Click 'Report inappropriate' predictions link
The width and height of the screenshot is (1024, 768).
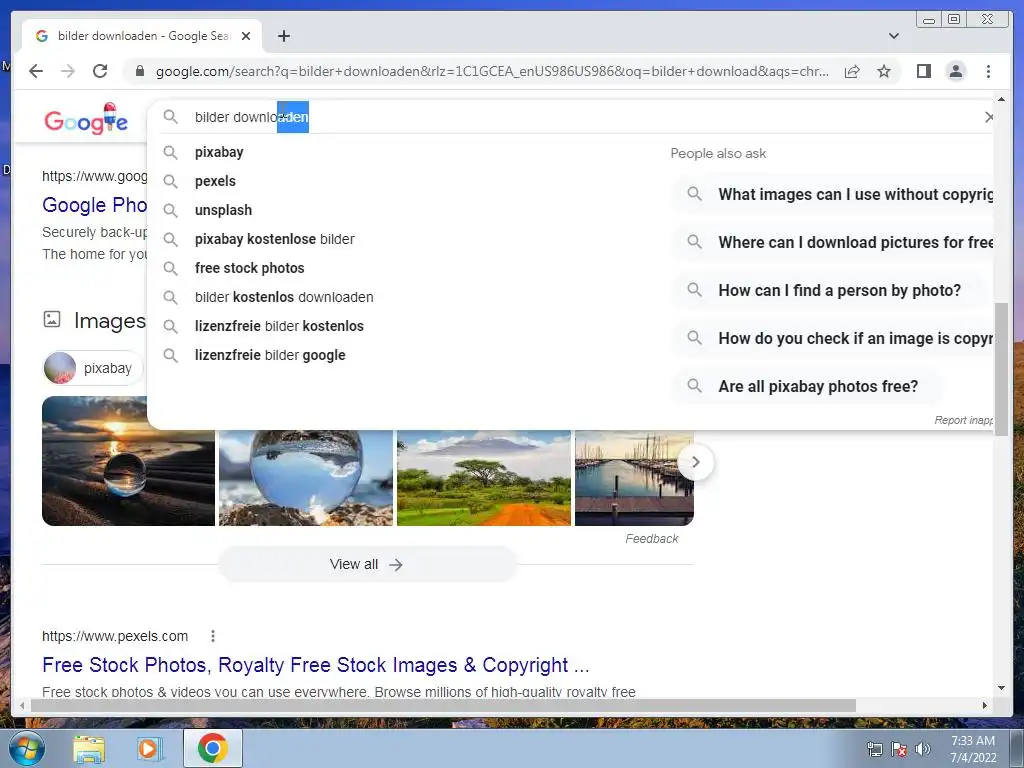click(x=963, y=420)
